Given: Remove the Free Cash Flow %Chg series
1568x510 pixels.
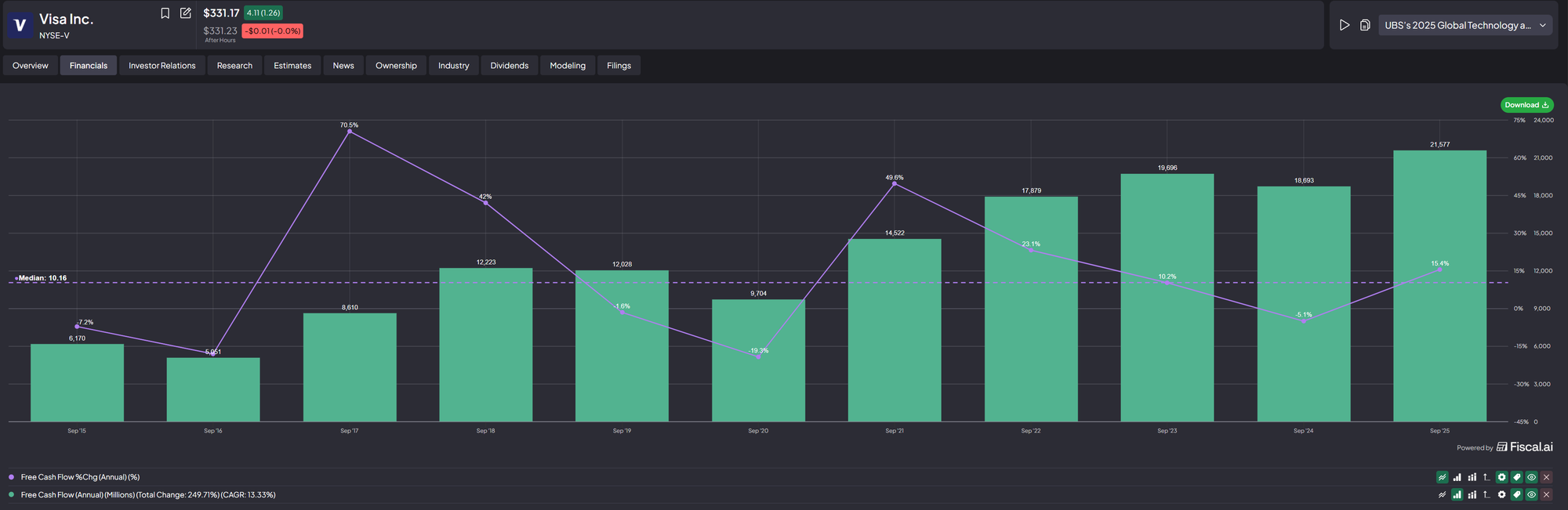Looking at the screenshot, I should [1546, 477].
